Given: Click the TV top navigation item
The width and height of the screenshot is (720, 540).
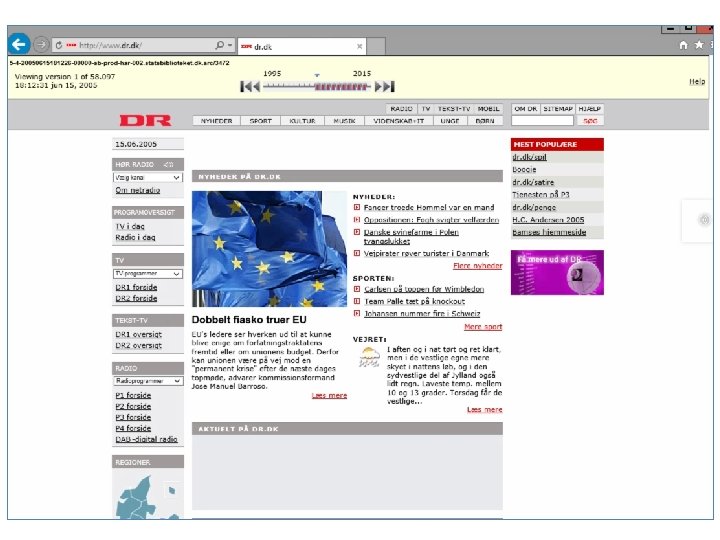Looking at the screenshot, I should click(x=426, y=109).
